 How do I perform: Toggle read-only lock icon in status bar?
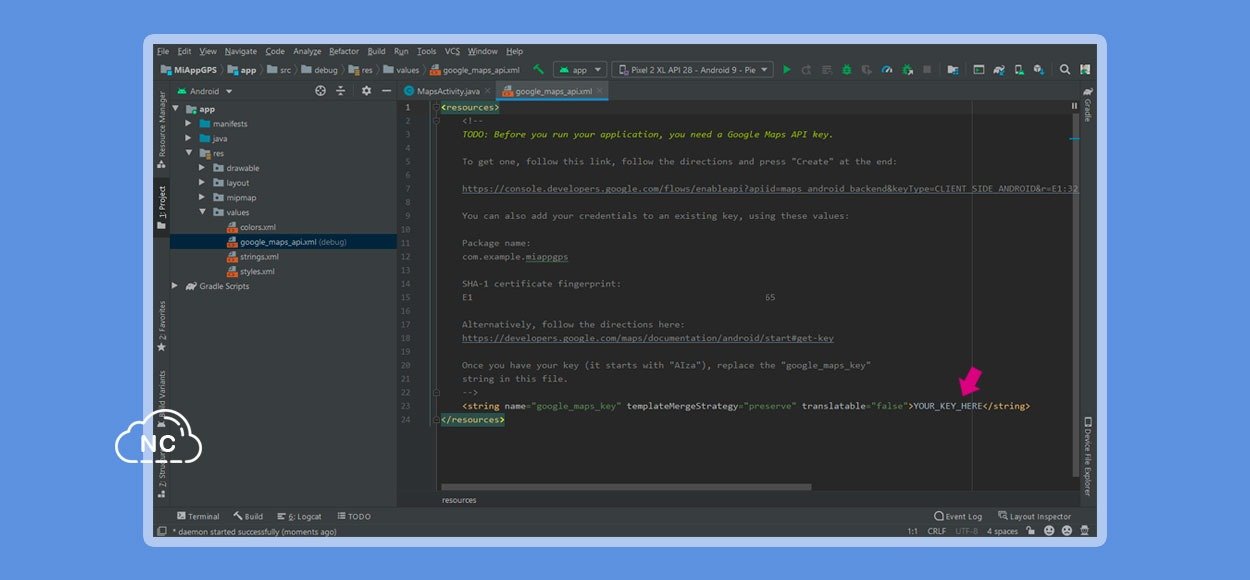coord(1030,531)
